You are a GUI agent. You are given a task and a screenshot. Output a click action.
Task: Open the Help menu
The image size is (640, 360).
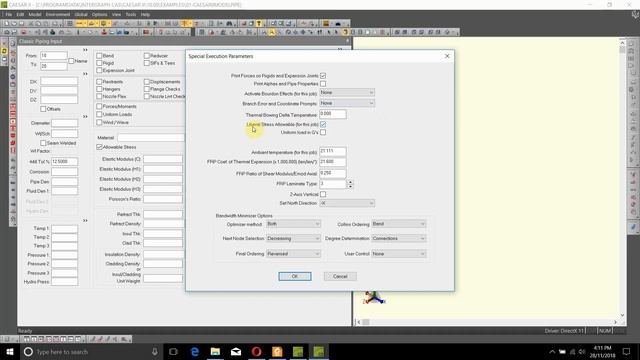[145, 14]
